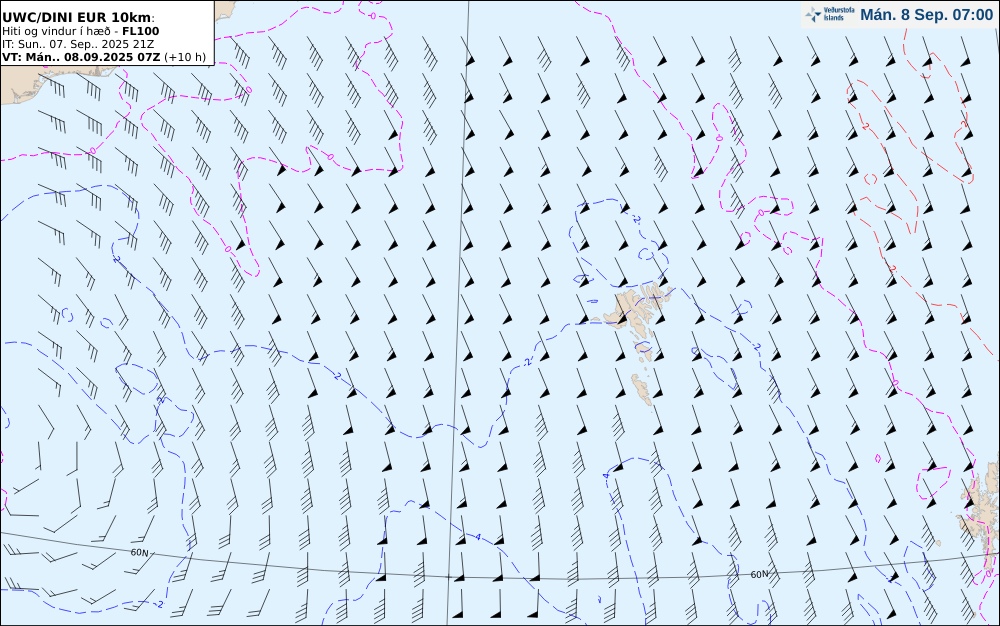The height and width of the screenshot is (626, 1000).
Task: Click the Veðurstofa Íslands logo
Action: [830, 15]
